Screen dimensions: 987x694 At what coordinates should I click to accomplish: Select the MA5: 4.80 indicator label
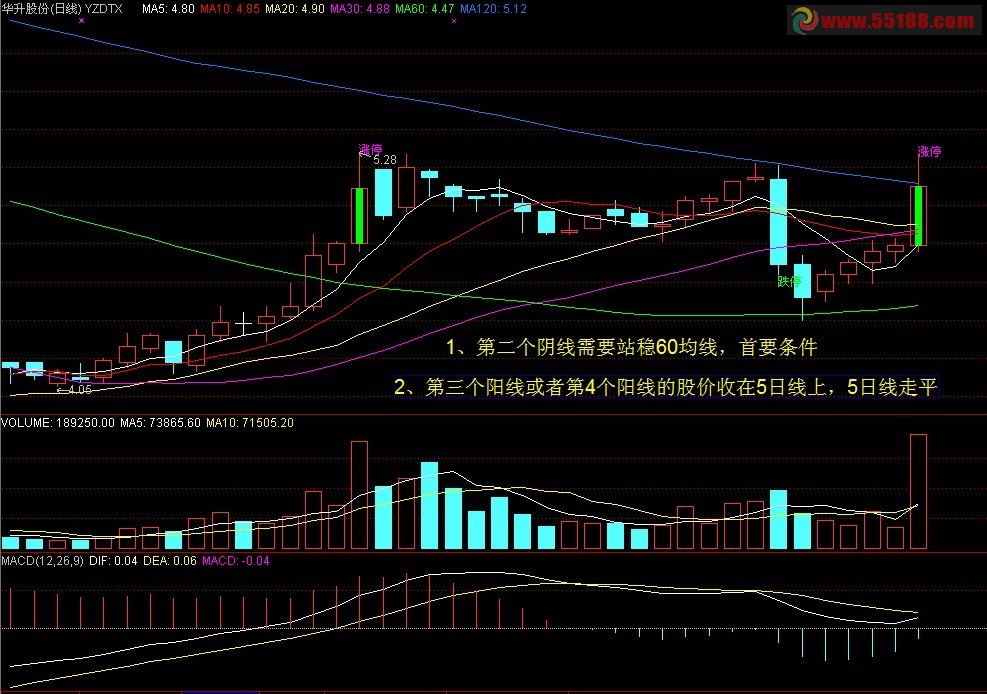click(168, 9)
